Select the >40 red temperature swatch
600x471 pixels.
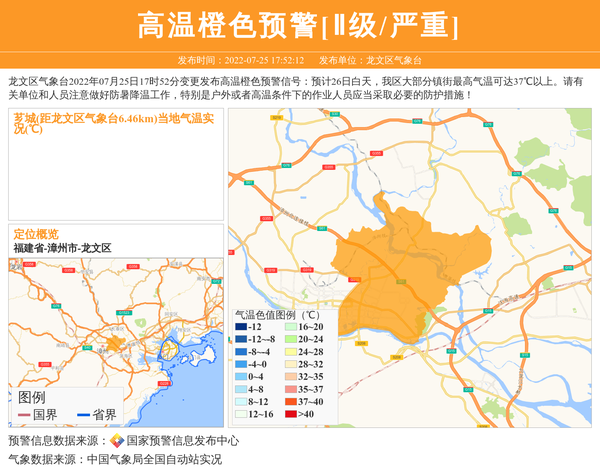[x=290, y=414]
